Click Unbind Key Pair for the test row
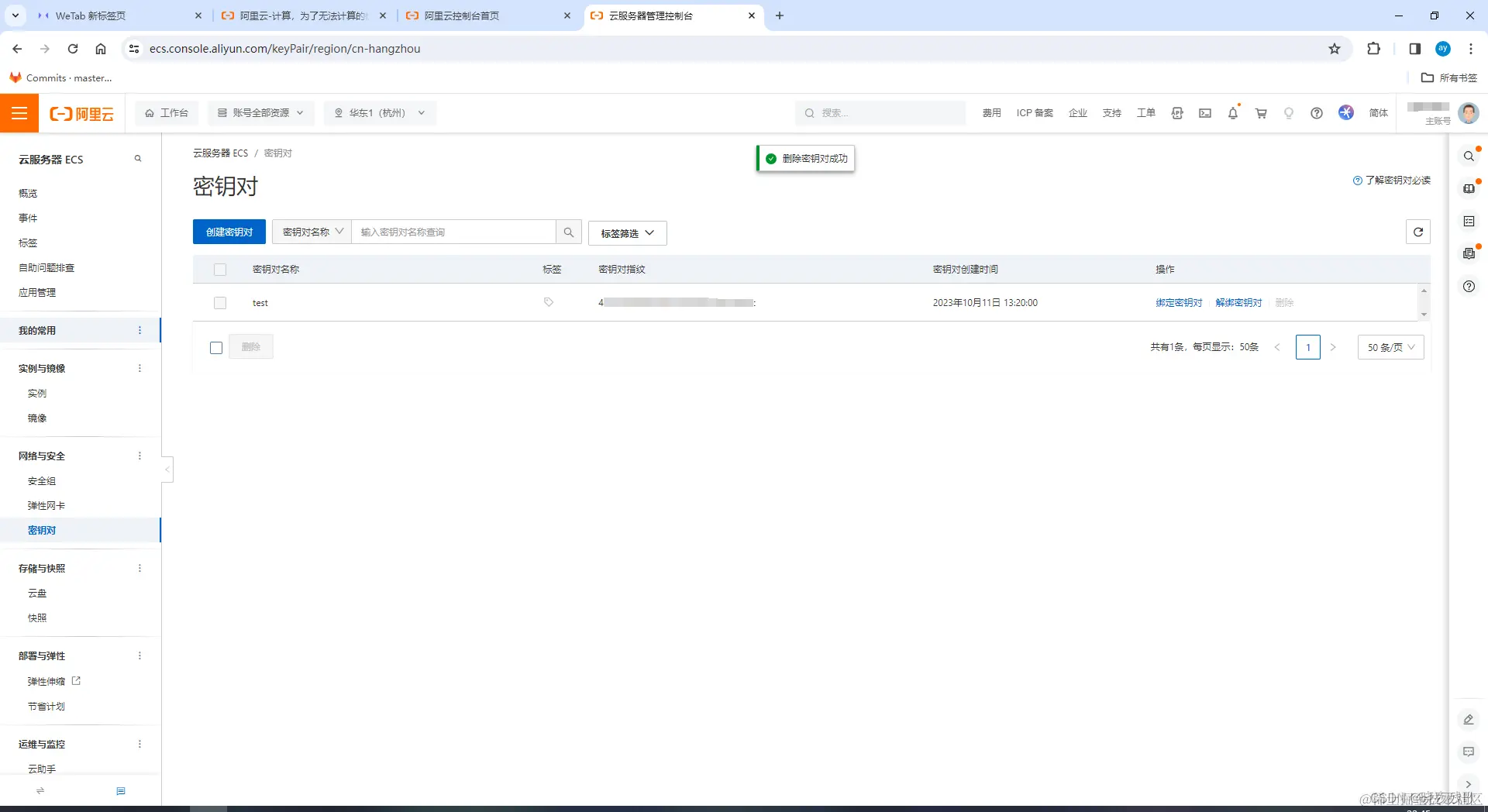This screenshot has width=1488, height=812. [x=1238, y=303]
